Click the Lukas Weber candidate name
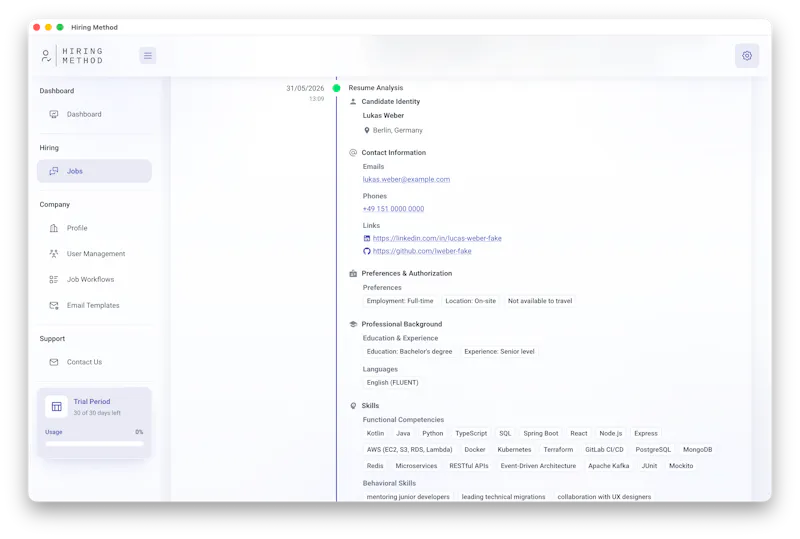The width and height of the screenshot is (800, 539). click(x=383, y=116)
